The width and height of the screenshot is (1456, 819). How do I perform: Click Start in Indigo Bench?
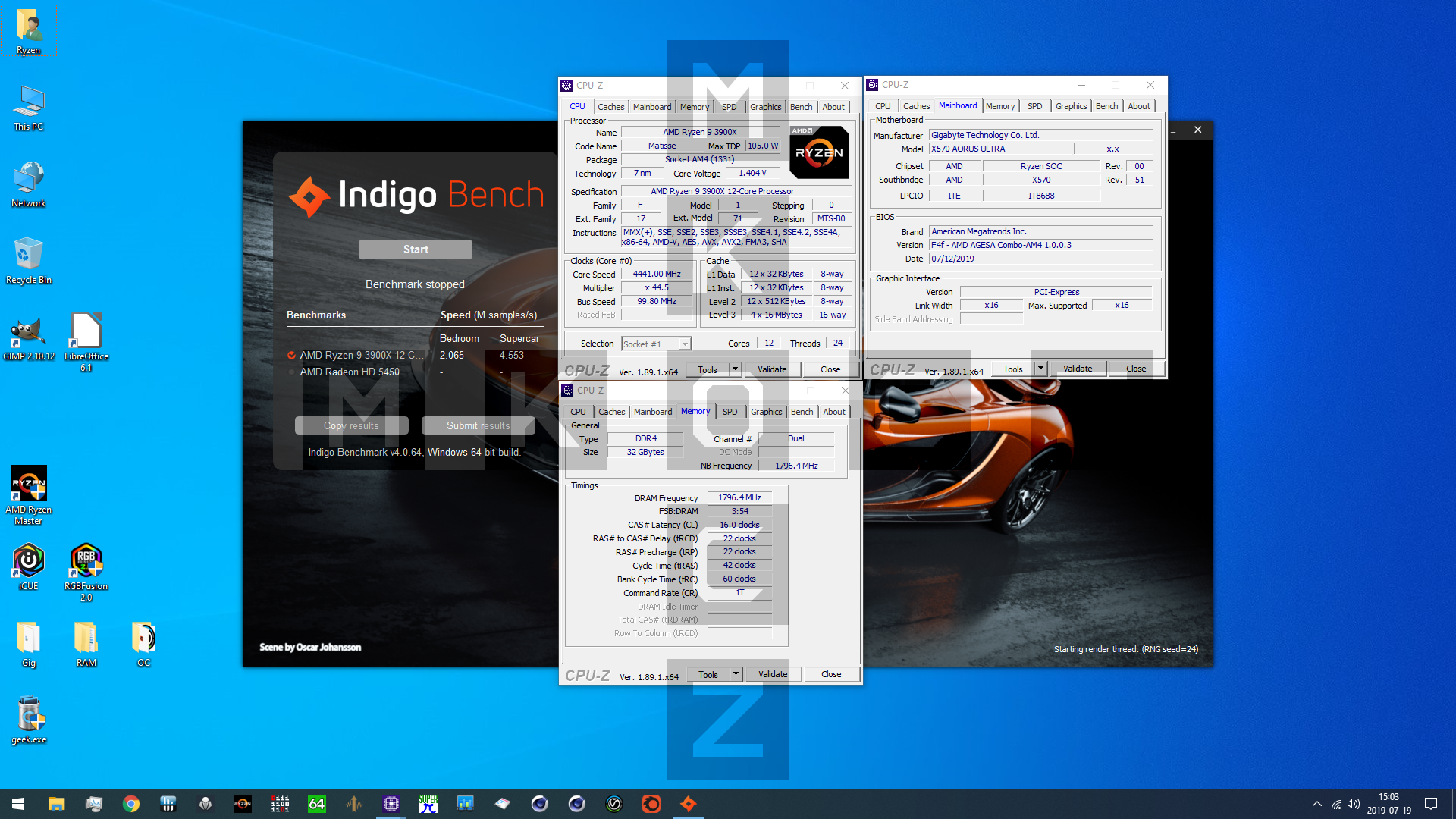click(x=416, y=249)
